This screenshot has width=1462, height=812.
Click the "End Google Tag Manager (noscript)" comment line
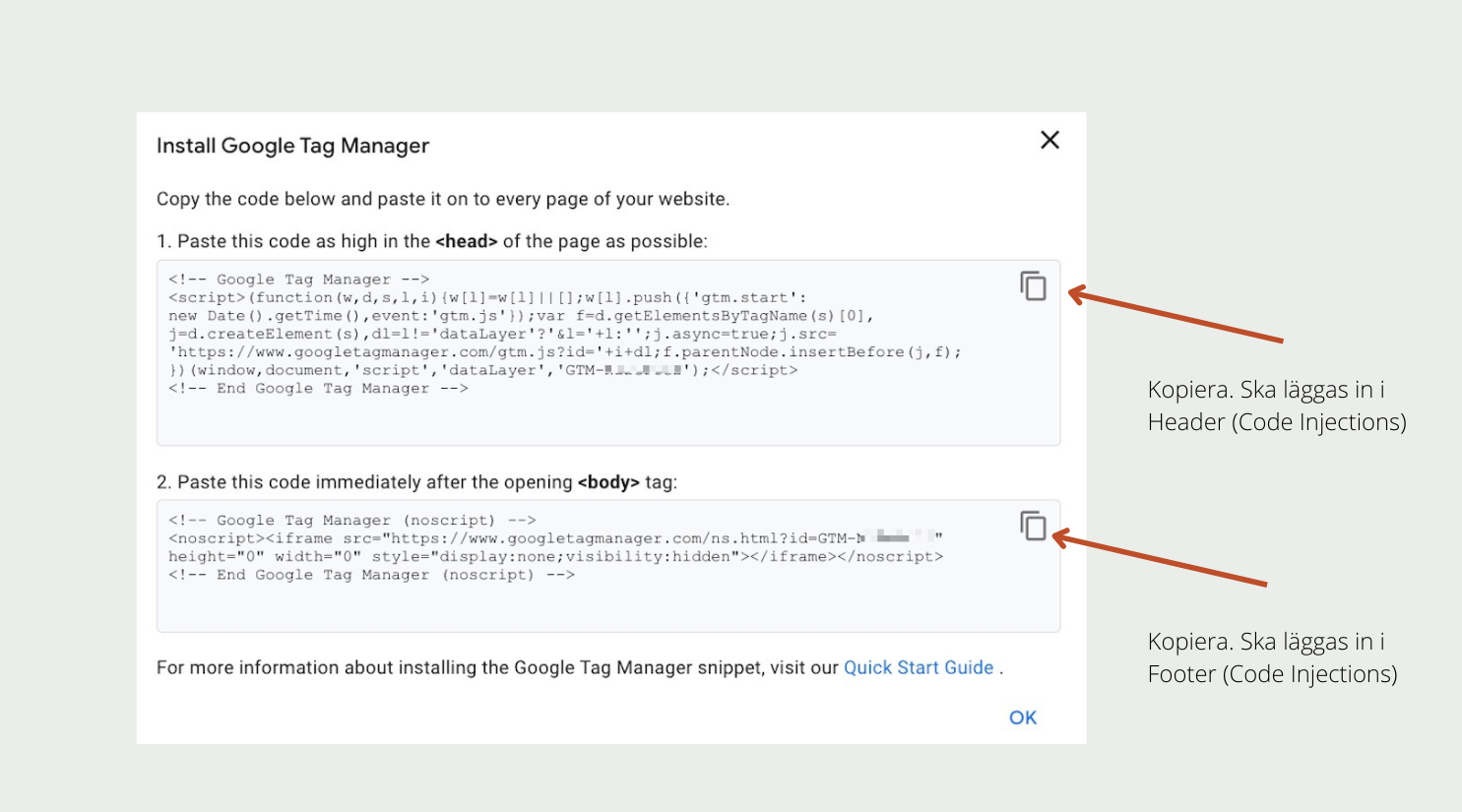coord(370,575)
